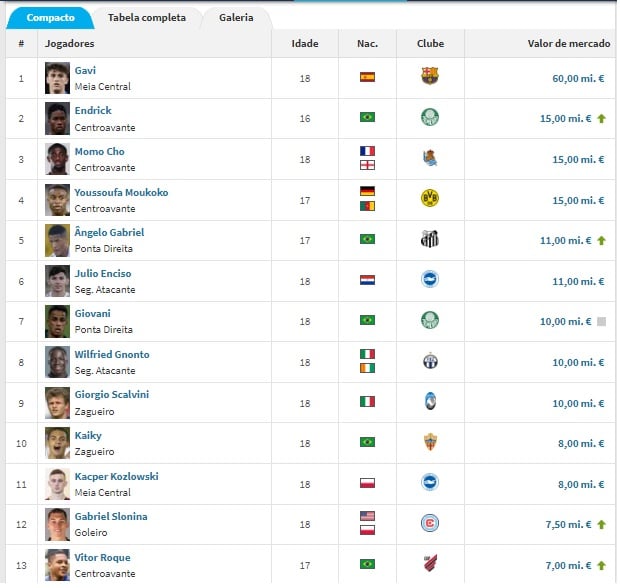Click Gavi's 60,00 mi. € market value
Image resolution: width=620 pixels, height=588 pixels.
(578, 78)
